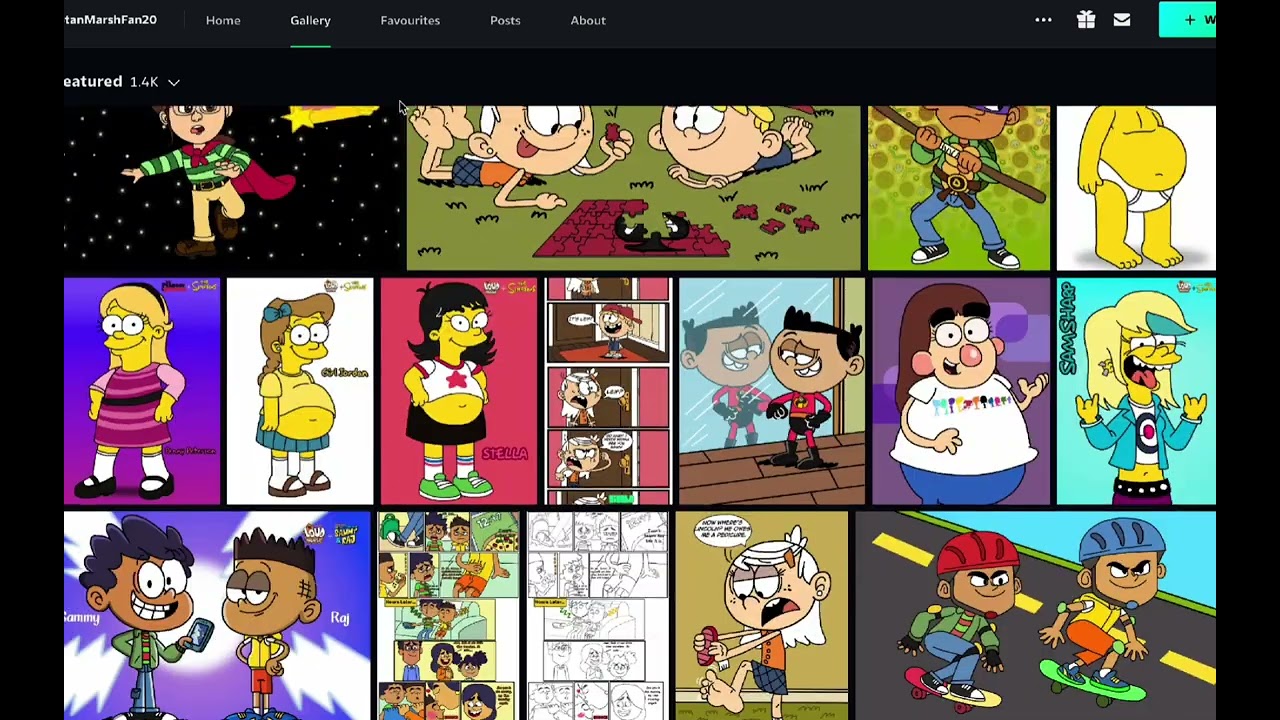Click the 1.4K featured count
Screen dimensions: 1280x720
tap(144, 82)
